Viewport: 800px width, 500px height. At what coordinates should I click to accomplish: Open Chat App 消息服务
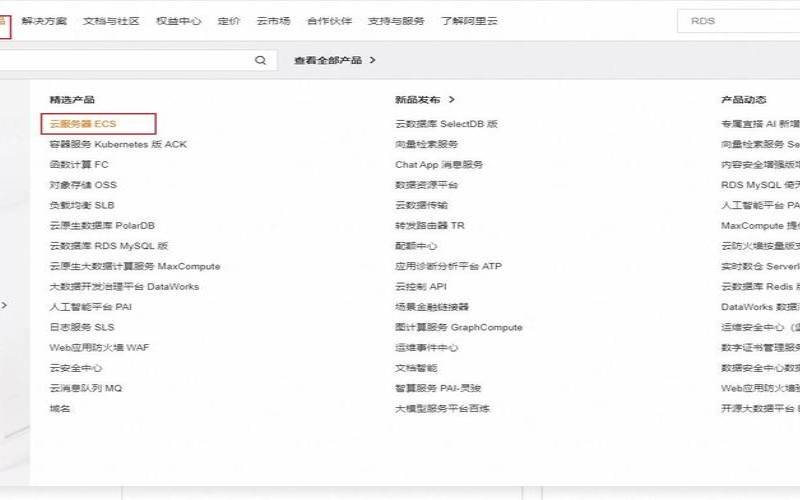tap(439, 164)
